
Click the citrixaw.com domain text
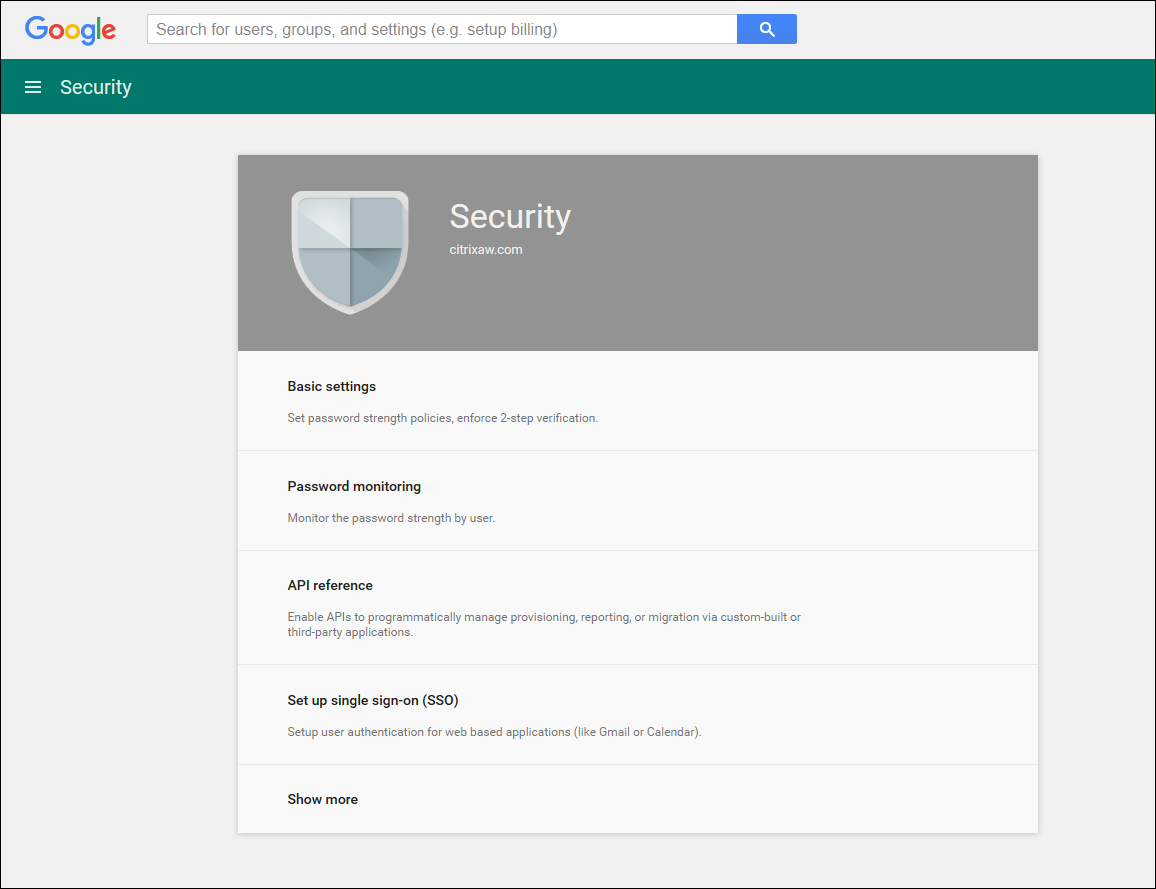point(486,250)
